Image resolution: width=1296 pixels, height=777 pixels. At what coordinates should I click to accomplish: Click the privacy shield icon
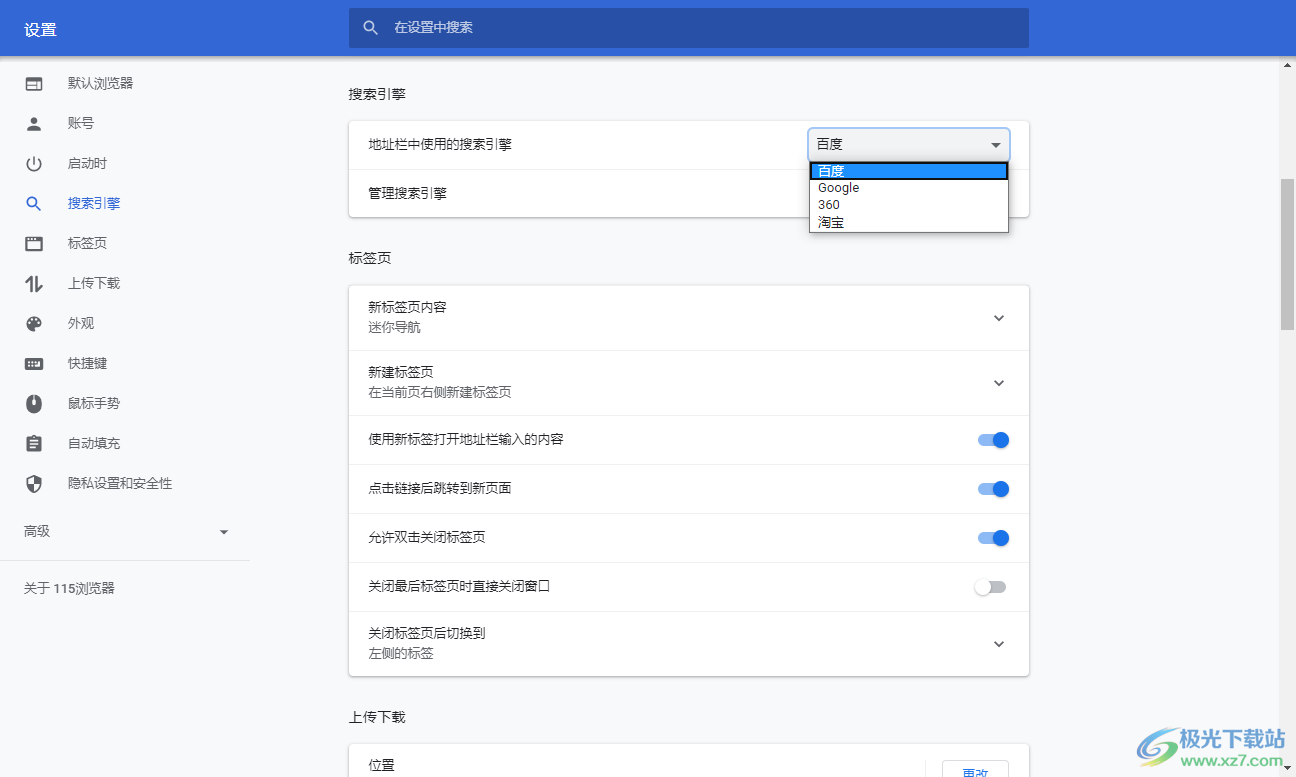point(34,484)
